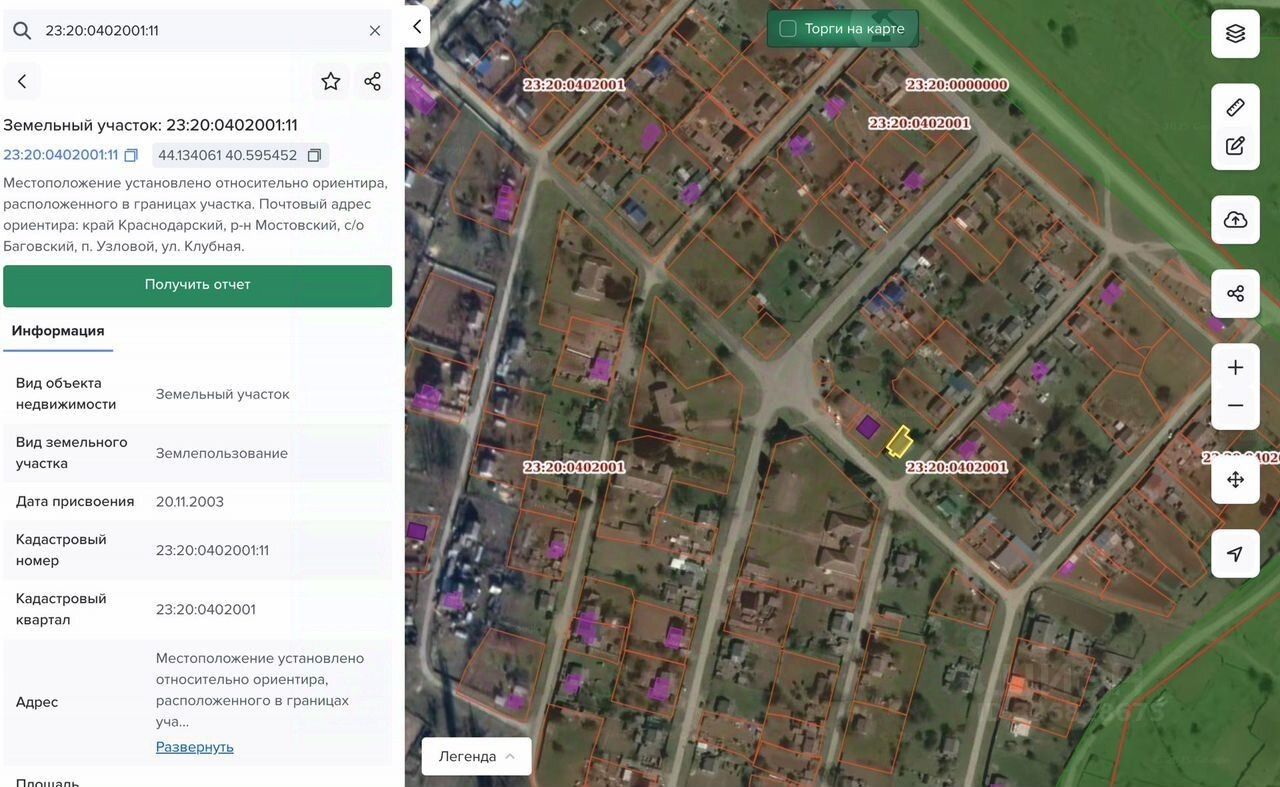Click the yellow highlighted parcel on the map
Viewport: 1280px width, 787px height.
(x=899, y=441)
